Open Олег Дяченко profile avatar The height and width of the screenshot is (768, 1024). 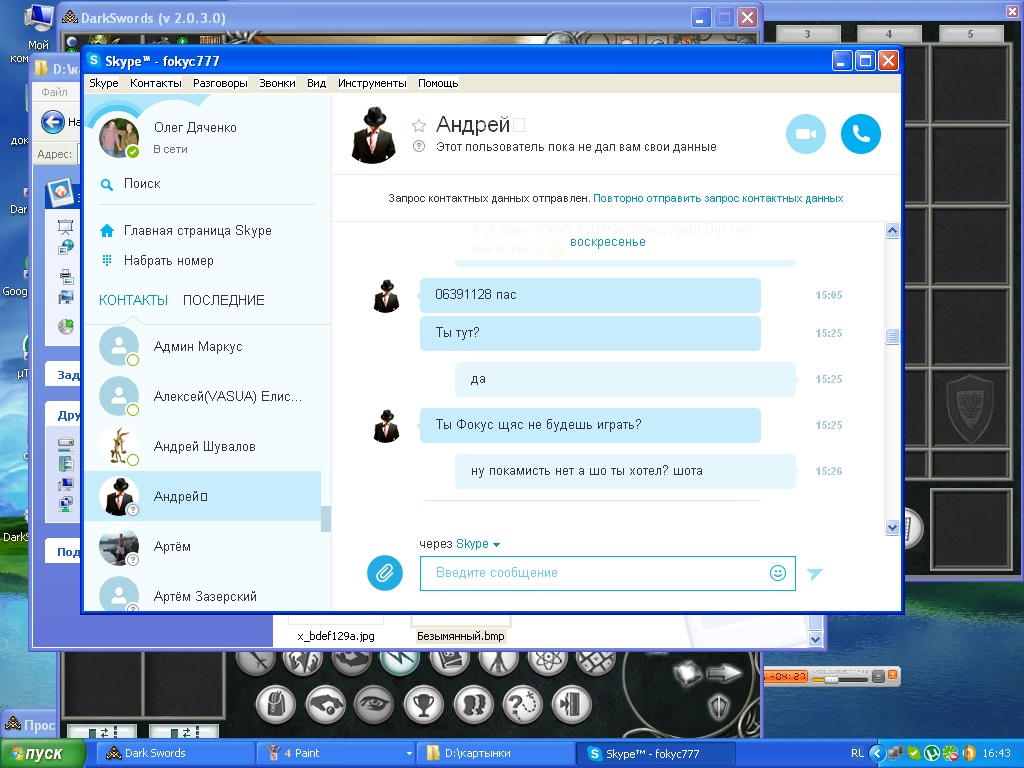click(118, 138)
